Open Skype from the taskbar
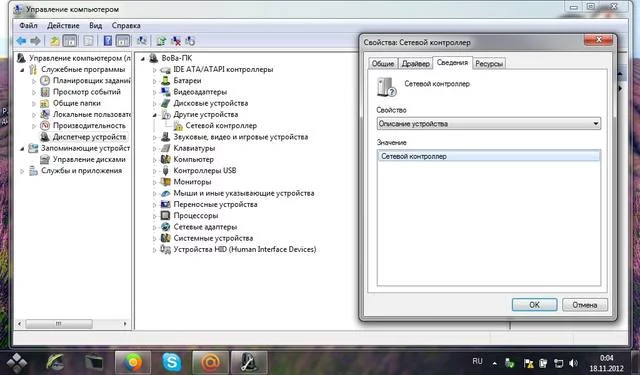 171,362
